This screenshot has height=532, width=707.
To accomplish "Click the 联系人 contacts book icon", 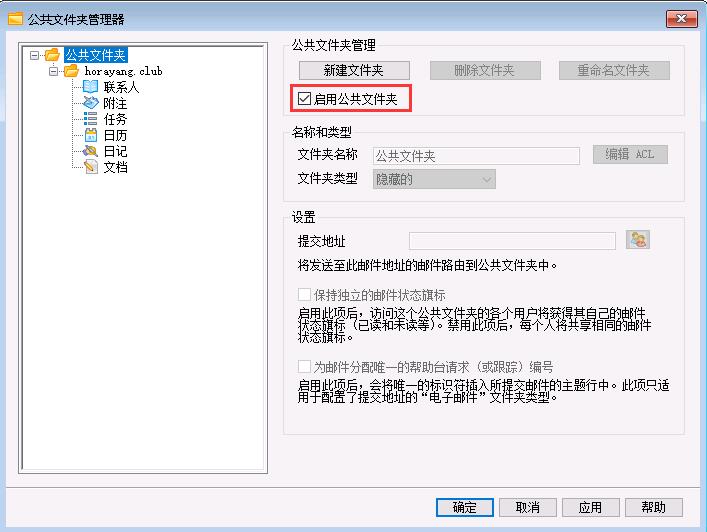I will pyautogui.click(x=90, y=87).
